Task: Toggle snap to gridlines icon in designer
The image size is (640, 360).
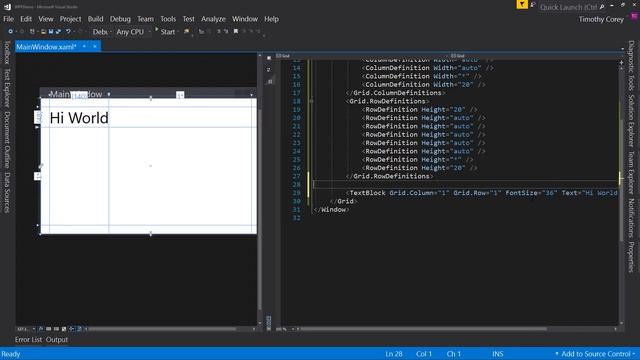Action: pos(56,329)
